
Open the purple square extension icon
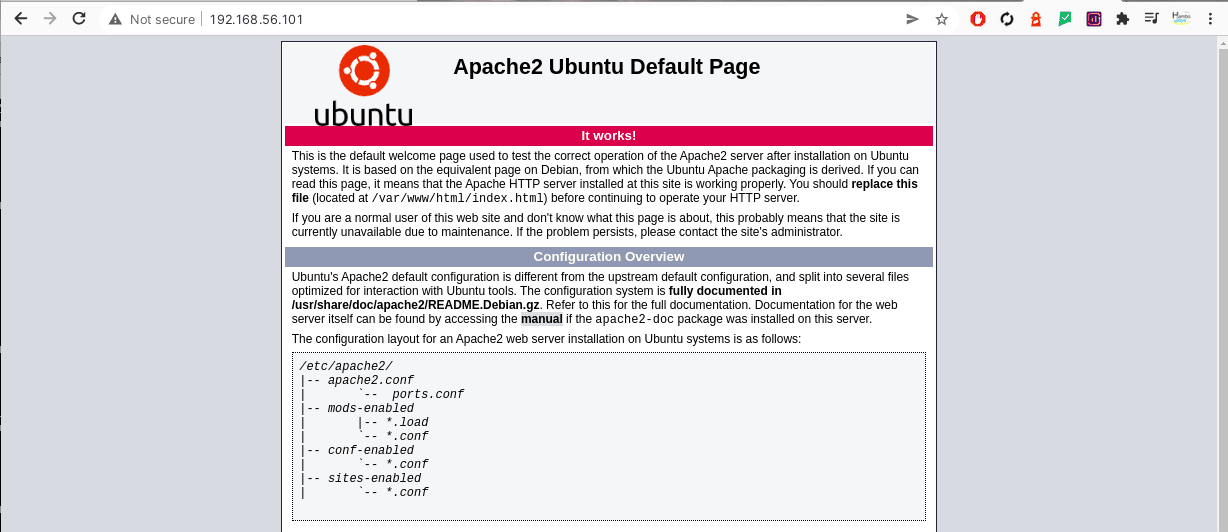[1094, 19]
